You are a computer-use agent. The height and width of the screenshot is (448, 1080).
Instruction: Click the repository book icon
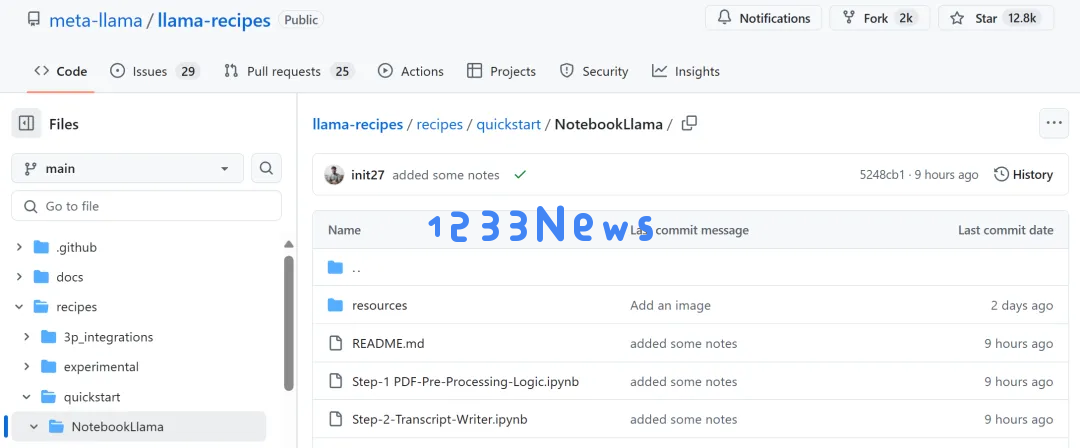33,19
